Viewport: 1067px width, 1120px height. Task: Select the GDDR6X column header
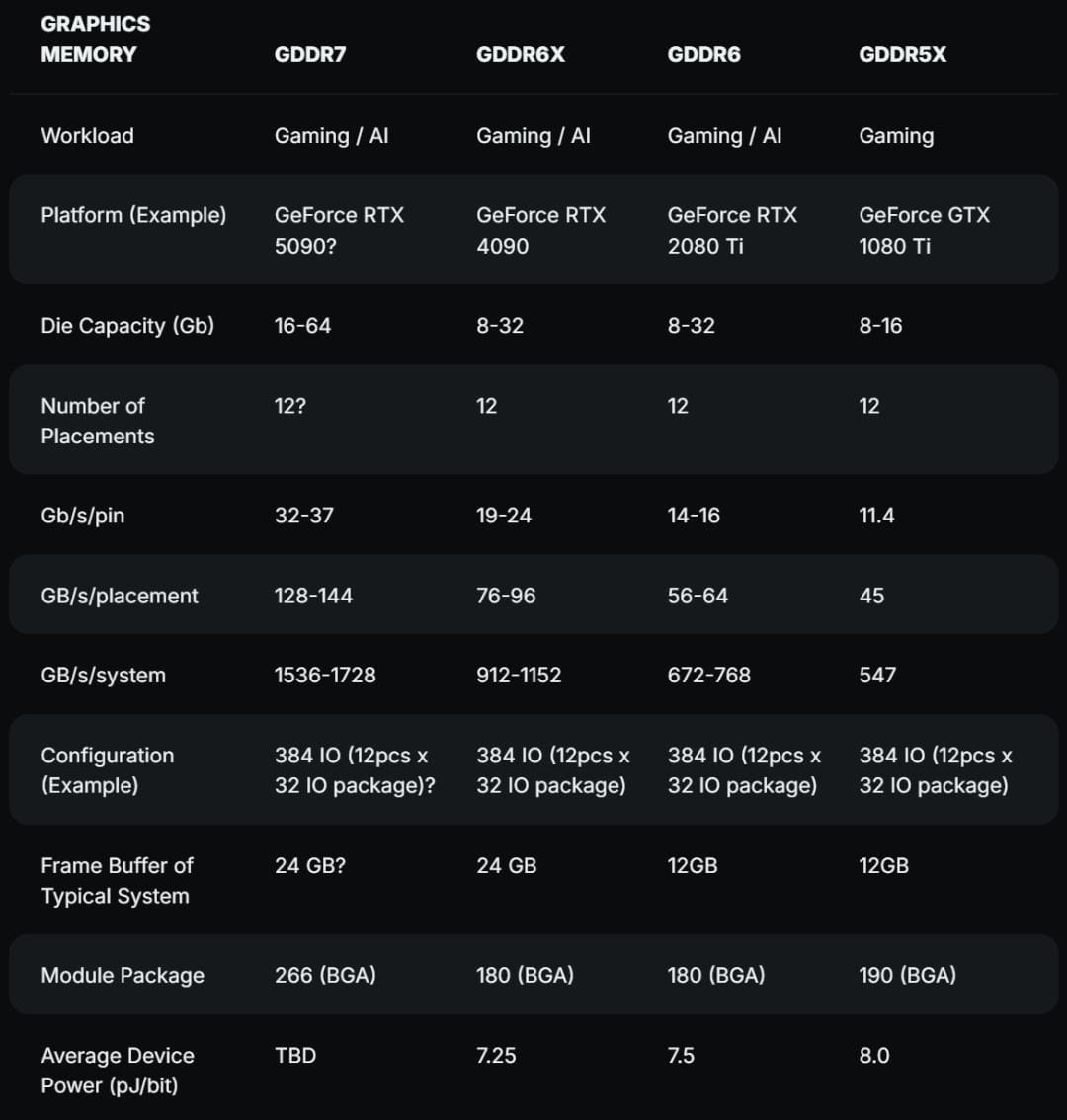(x=521, y=55)
